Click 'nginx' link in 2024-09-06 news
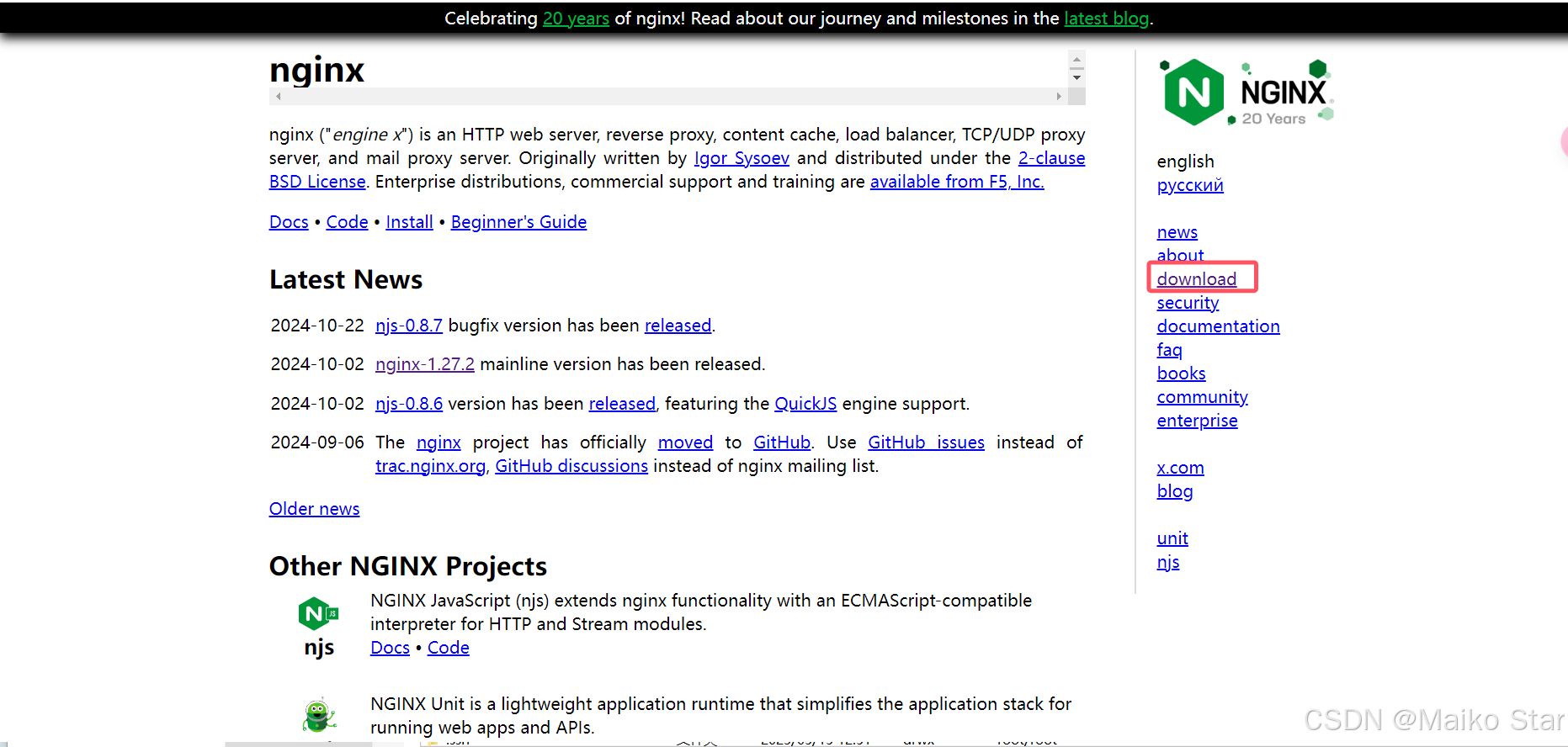 (439, 442)
